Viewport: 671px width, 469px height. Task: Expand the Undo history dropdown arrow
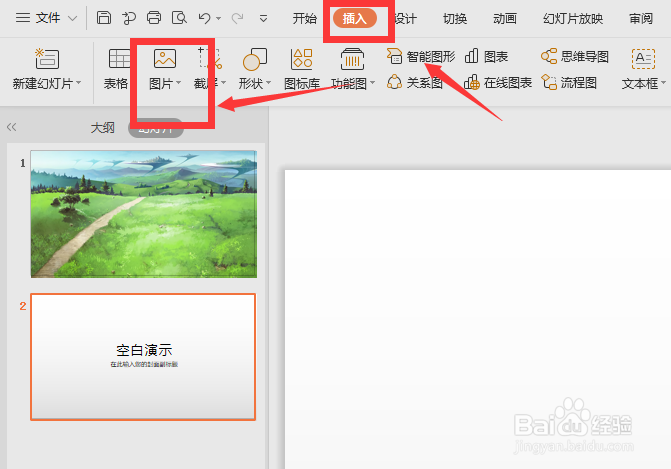pos(218,18)
